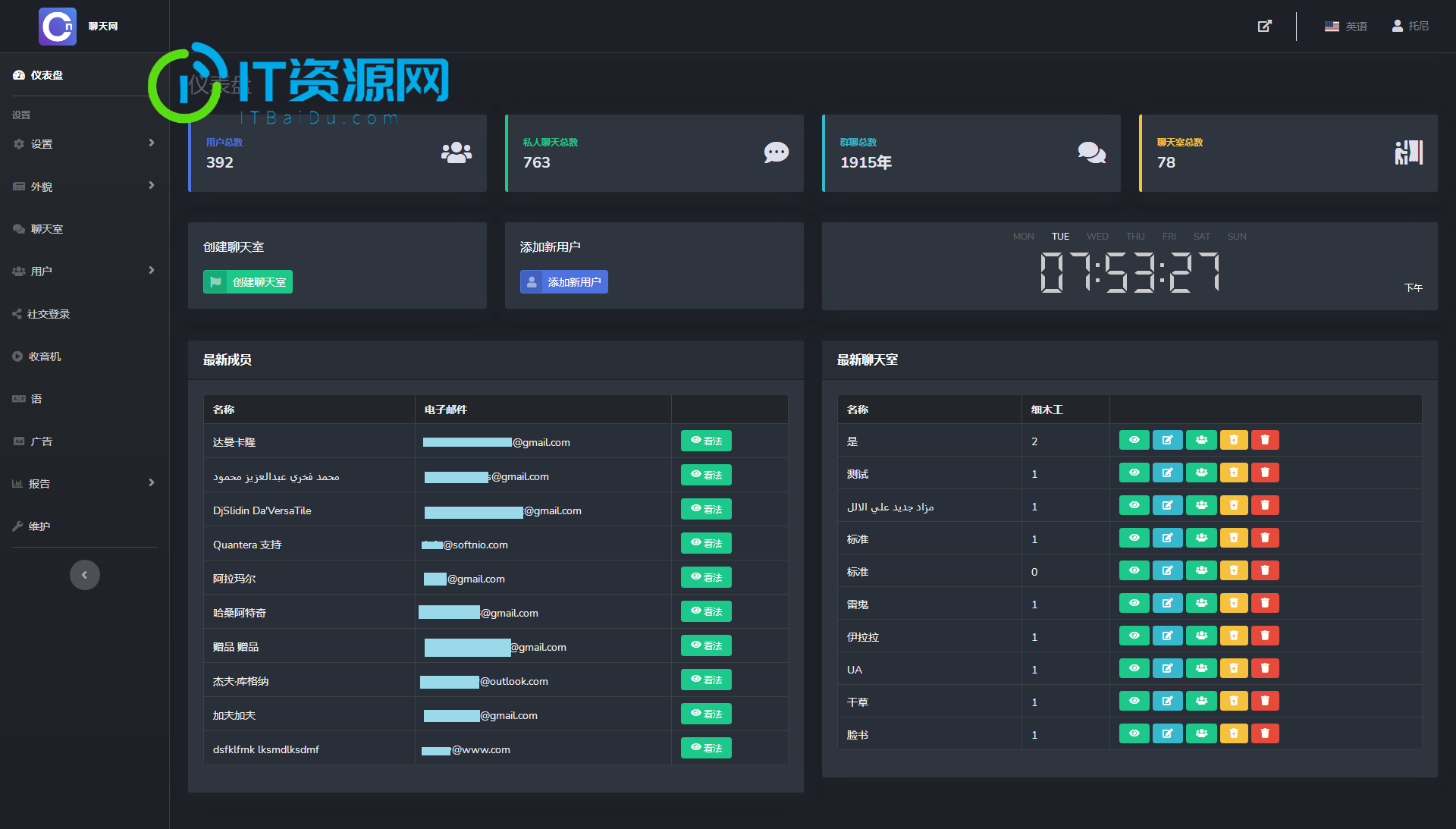Click yellow trash button for 测试 room
This screenshot has height=829, width=1456.
1234,473
